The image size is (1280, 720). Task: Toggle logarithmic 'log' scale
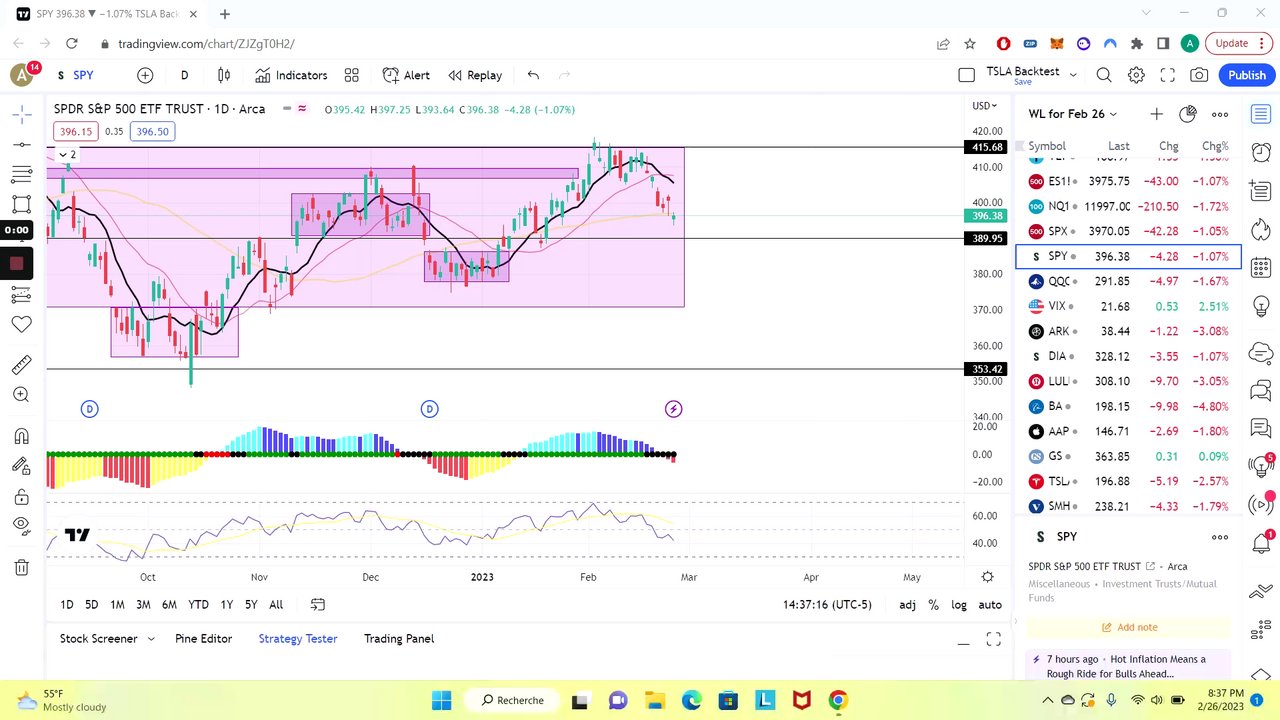point(959,604)
